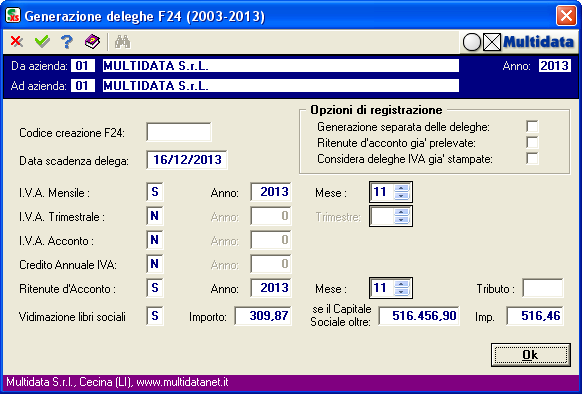Click the Ok button
The width and height of the screenshot is (582, 394).
click(x=530, y=355)
